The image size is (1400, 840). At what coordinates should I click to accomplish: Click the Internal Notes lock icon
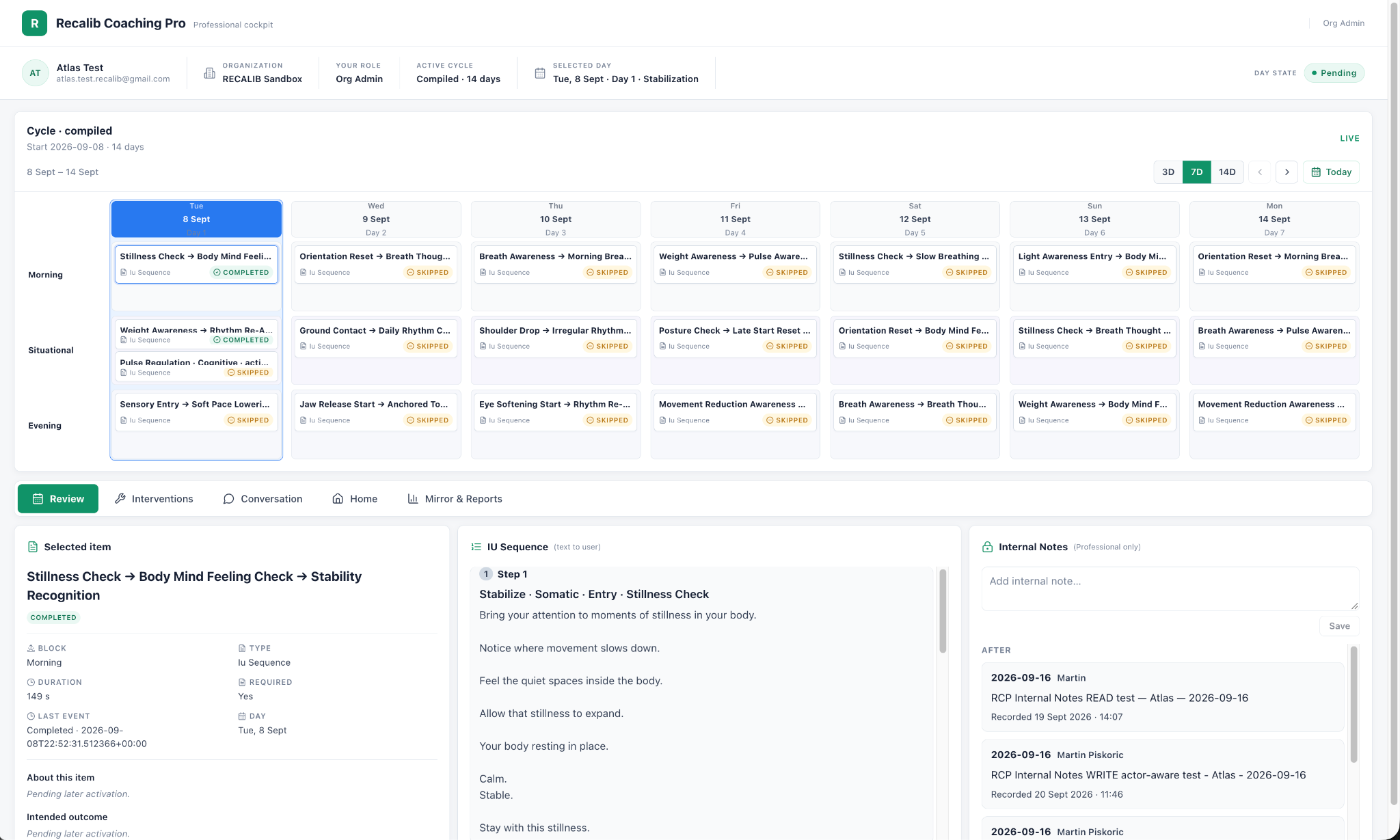[x=987, y=547]
